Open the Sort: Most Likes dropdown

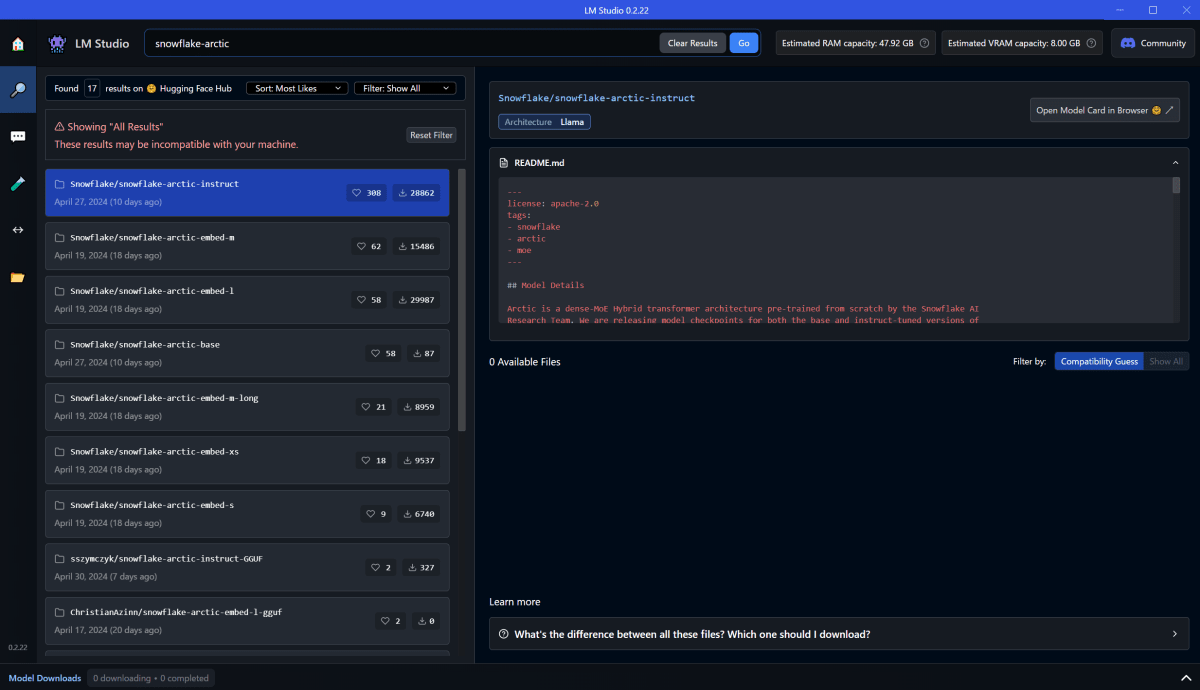click(297, 88)
